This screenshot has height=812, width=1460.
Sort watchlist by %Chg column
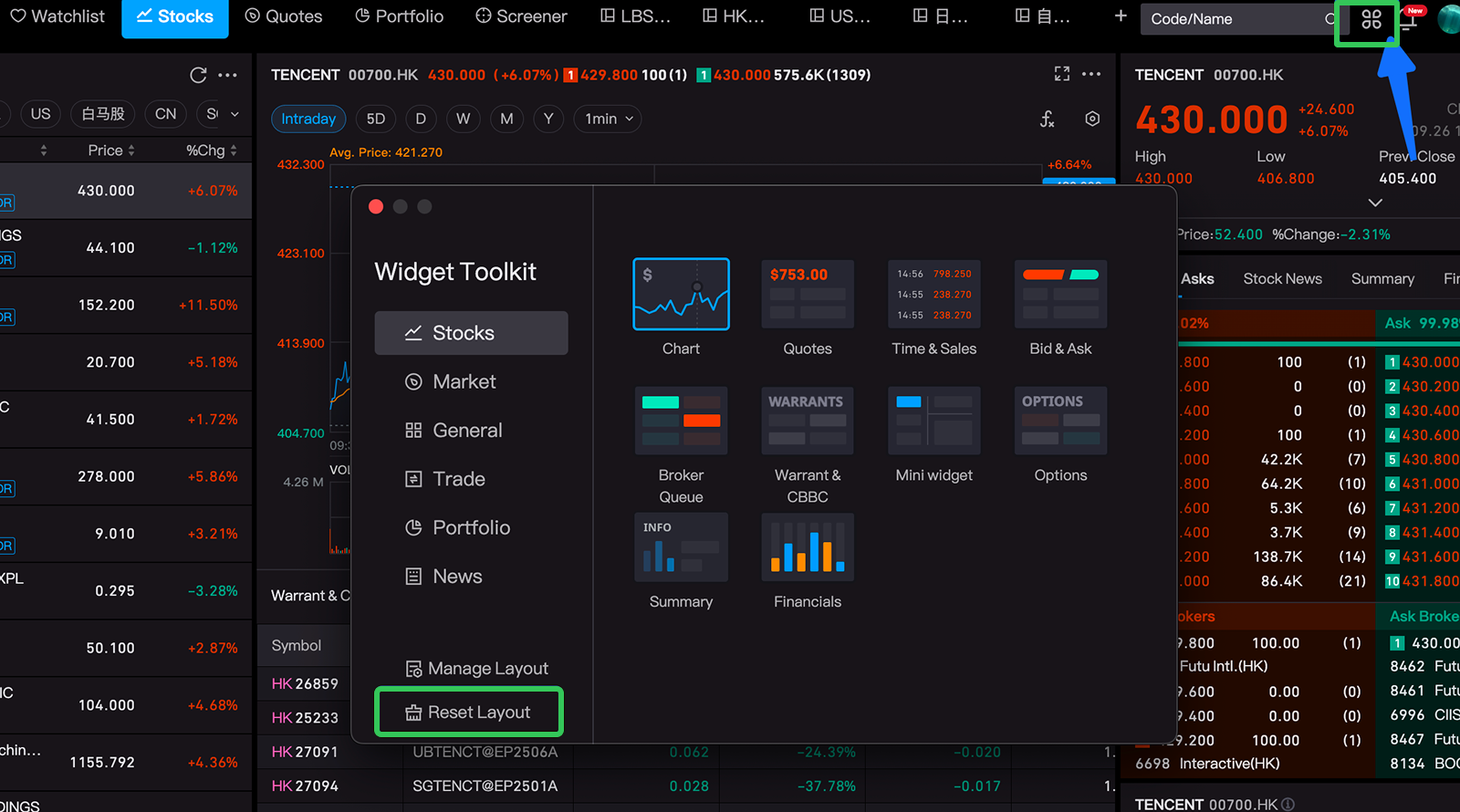coord(211,151)
